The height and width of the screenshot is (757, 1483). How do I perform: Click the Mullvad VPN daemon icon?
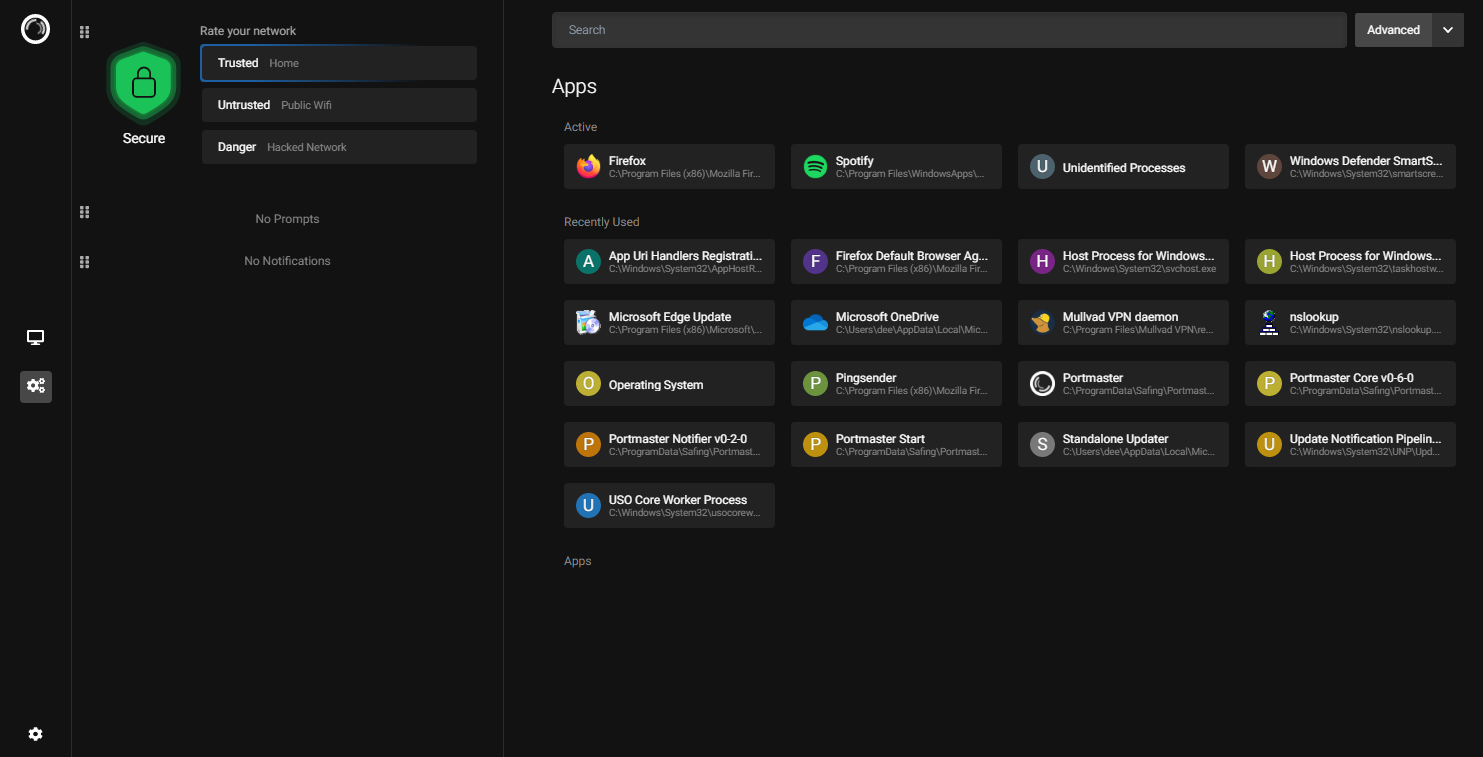[1043, 323]
